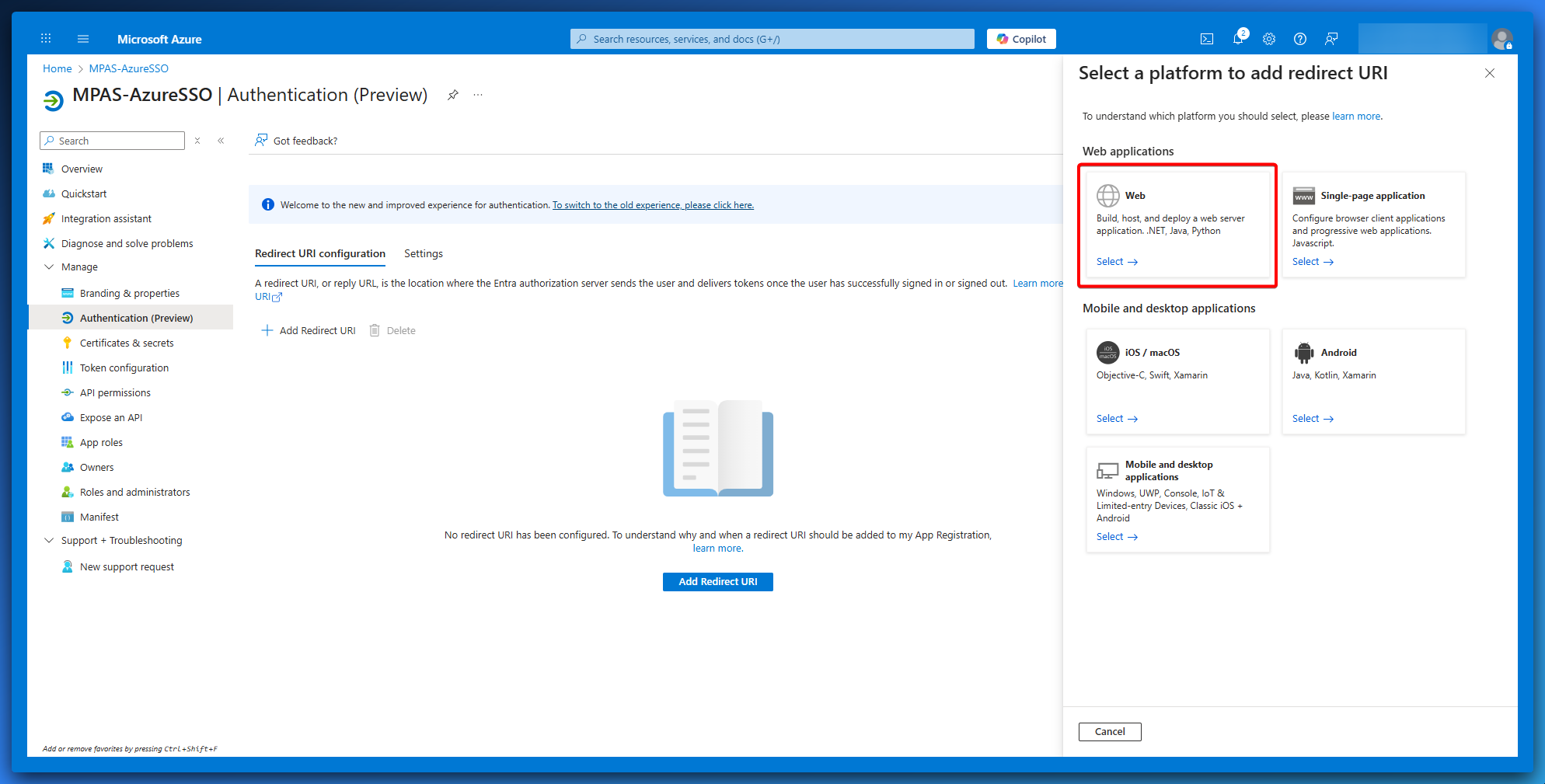This screenshot has height=784, width=1545.
Task: Click the Mobile and desktop applications icon
Action: pyautogui.click(x=1107, y=470)
